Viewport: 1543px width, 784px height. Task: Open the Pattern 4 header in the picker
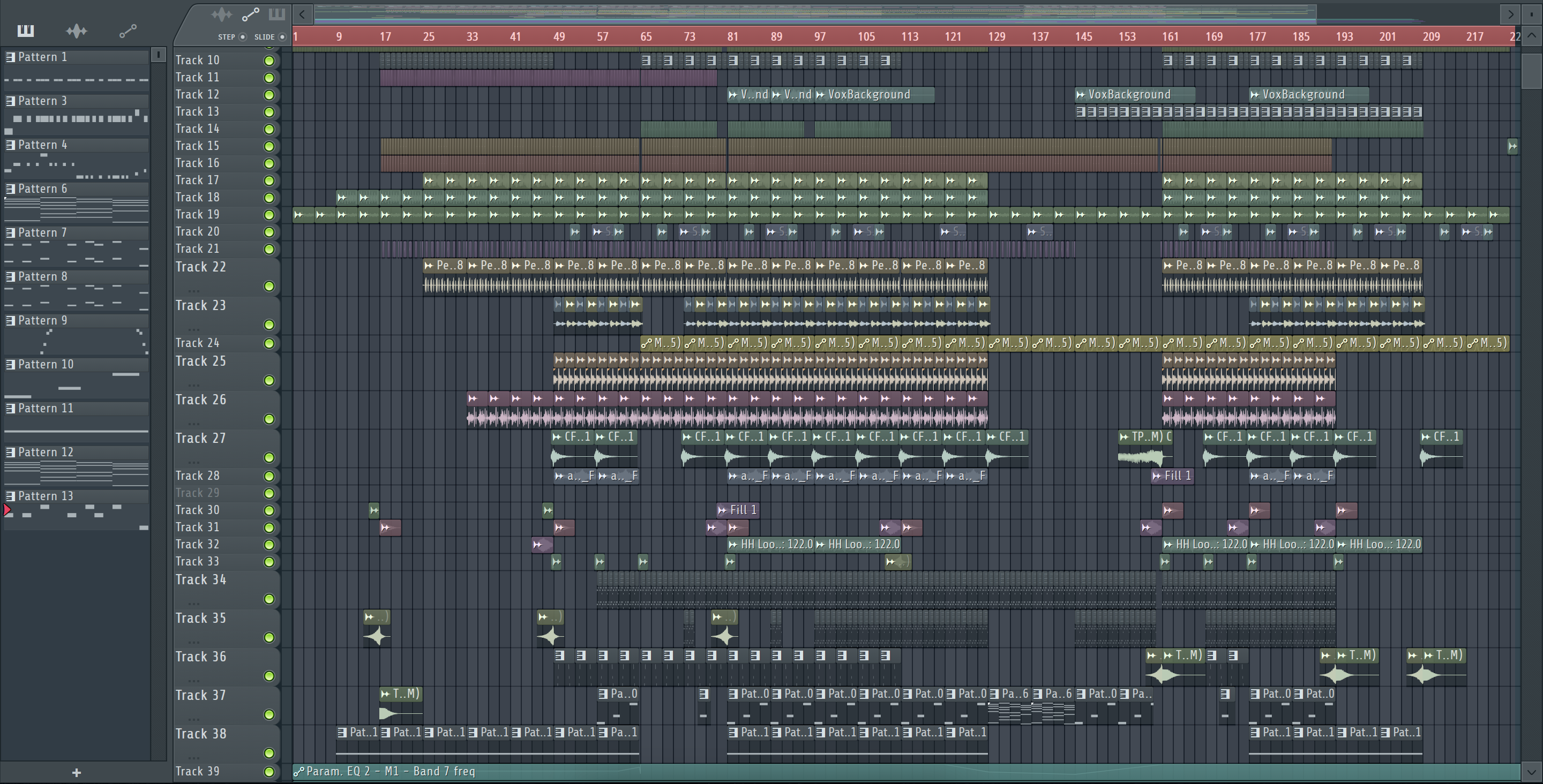tap(76, 145)
